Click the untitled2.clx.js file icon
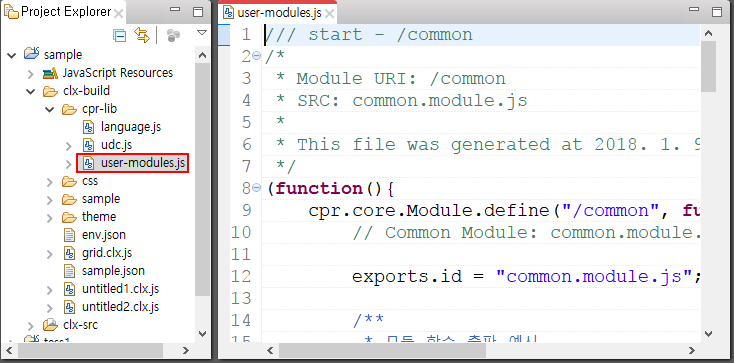Viewport: 734px width, 363px height. coord(69,307)
